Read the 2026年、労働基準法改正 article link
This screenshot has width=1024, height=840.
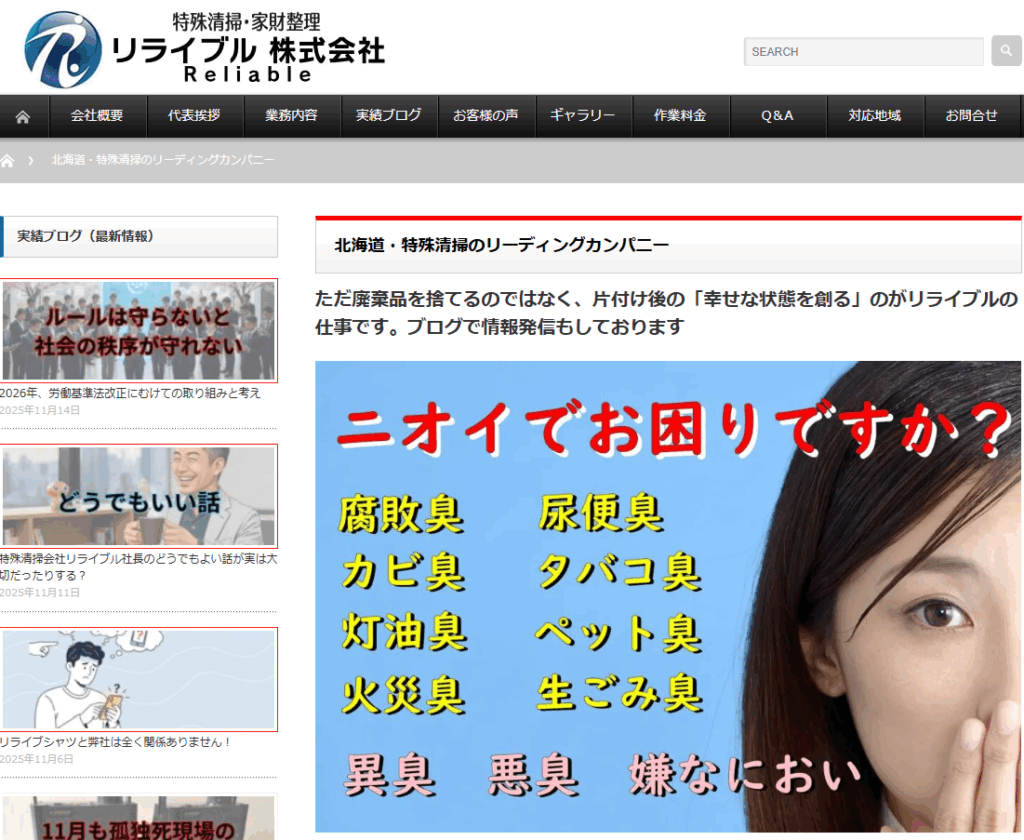point(130,393)
